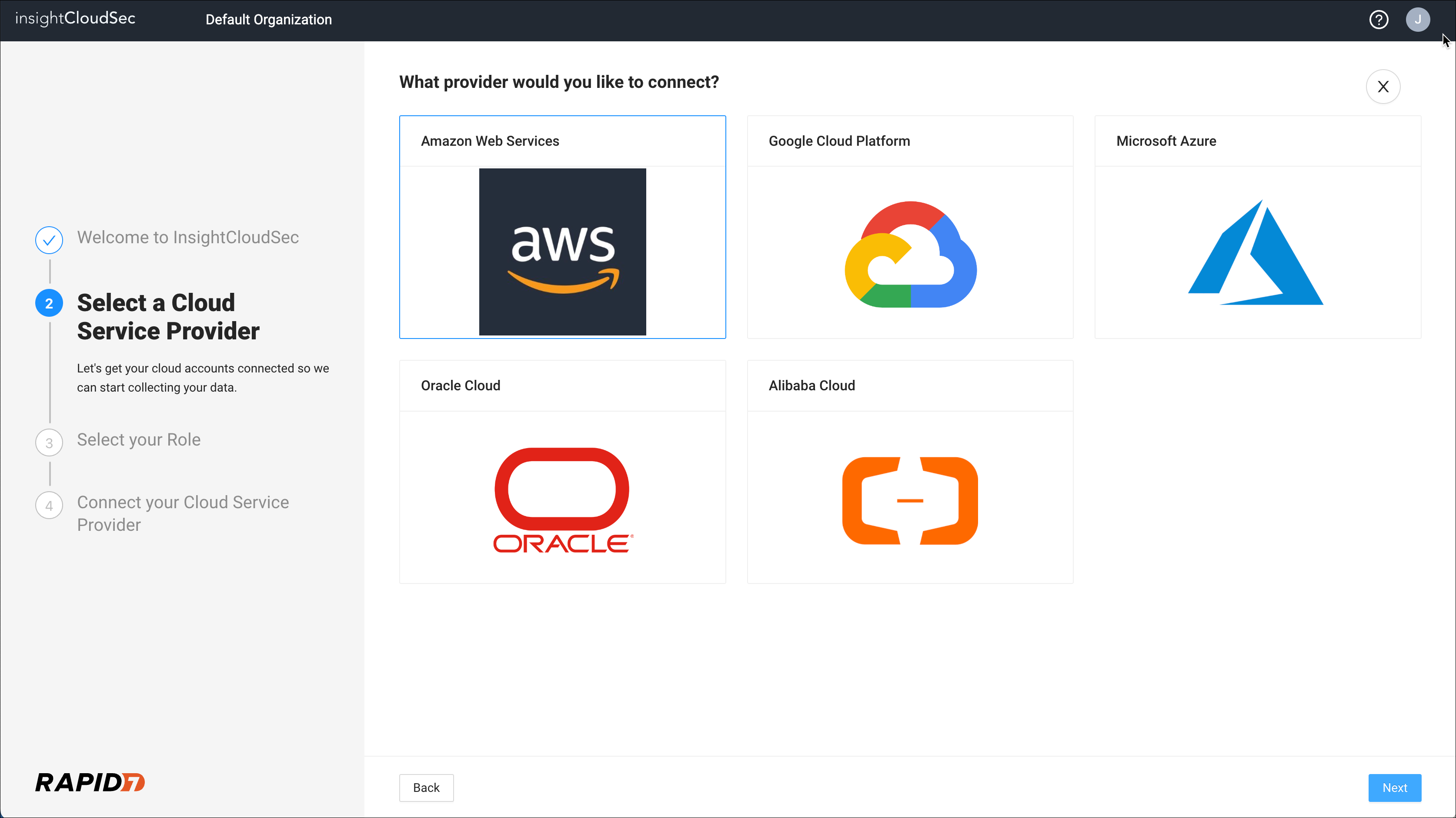Click the Rapid7 logo
The height and width of the screenshot is (818, 1456).
pyautogui.click(x=90, y=782)
